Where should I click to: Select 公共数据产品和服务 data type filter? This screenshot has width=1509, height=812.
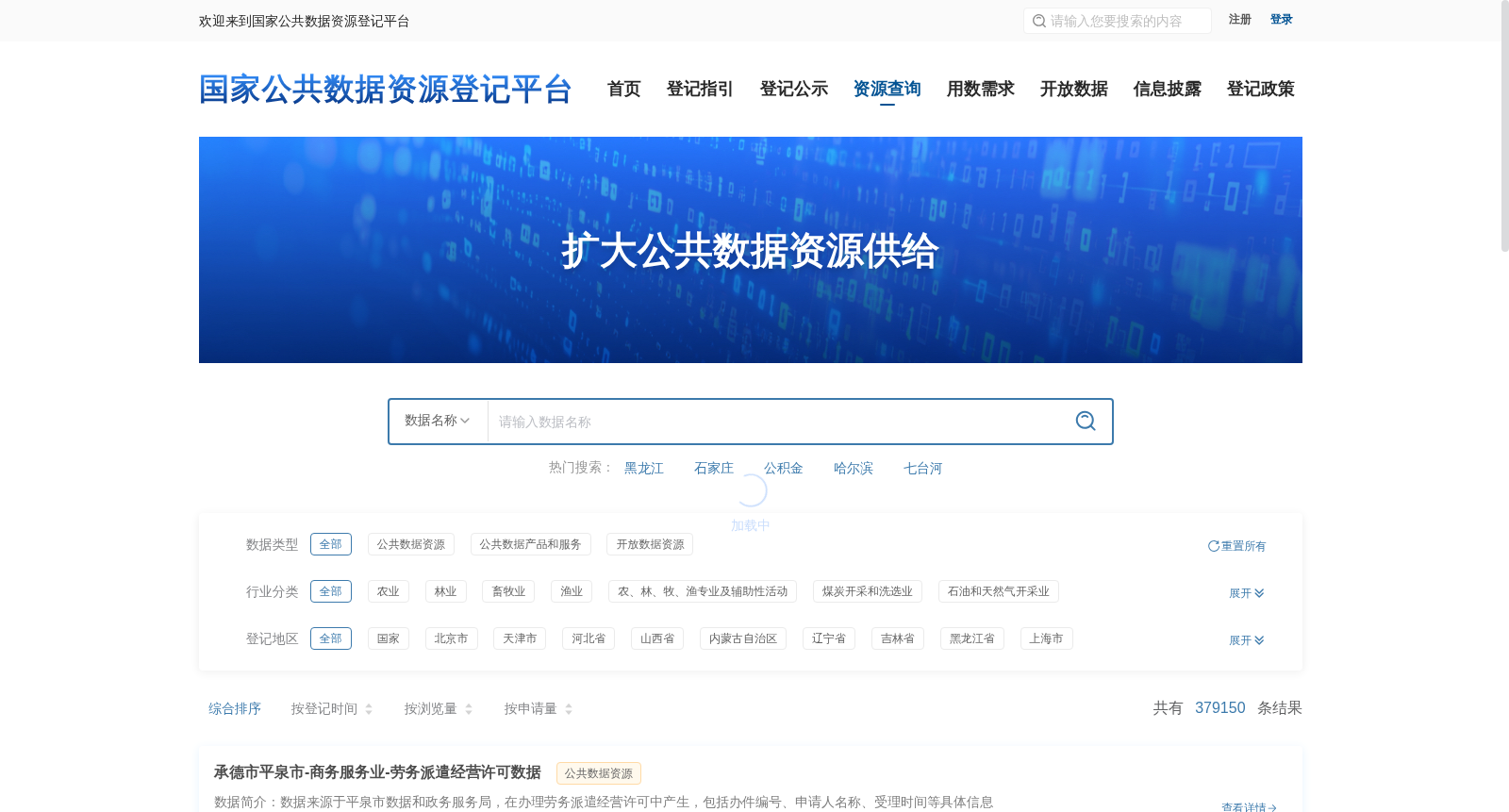531,544
